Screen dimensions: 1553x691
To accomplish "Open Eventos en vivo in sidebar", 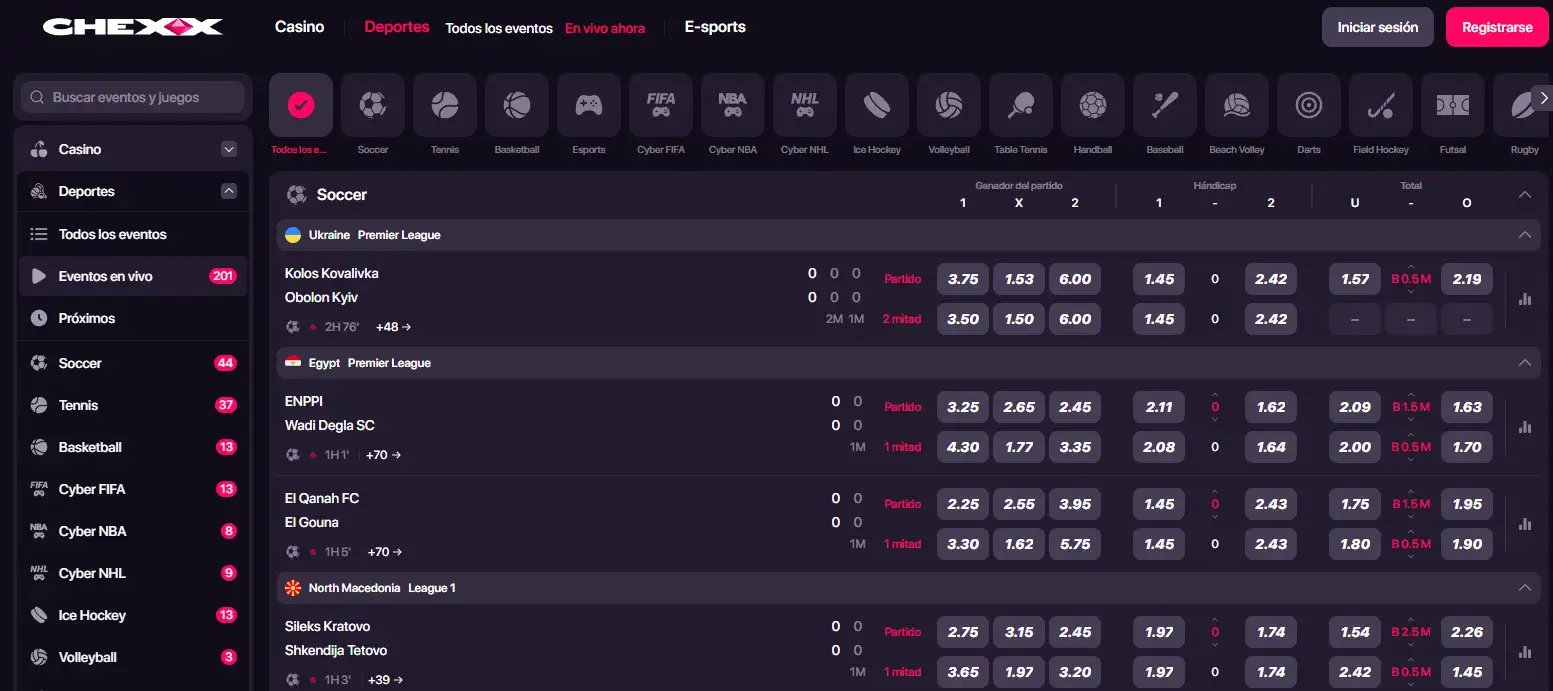I will coord(133,276).
